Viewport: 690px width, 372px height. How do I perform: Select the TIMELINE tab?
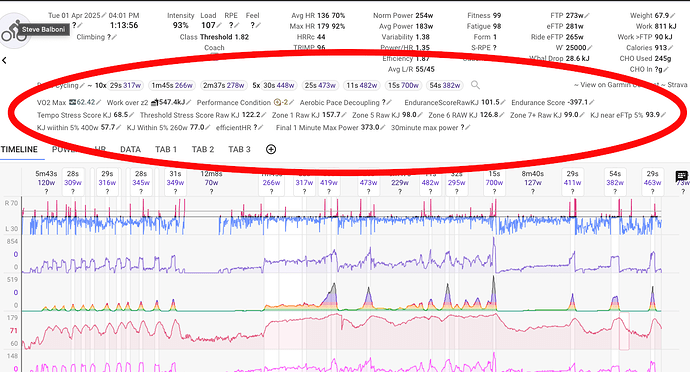[19, 149]
